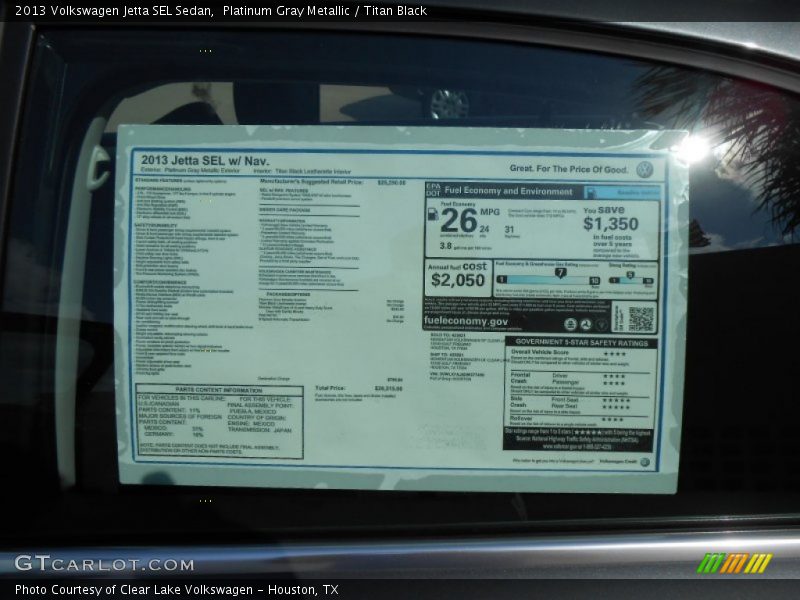Click the large '26' MPG figure

coord(458,221)
